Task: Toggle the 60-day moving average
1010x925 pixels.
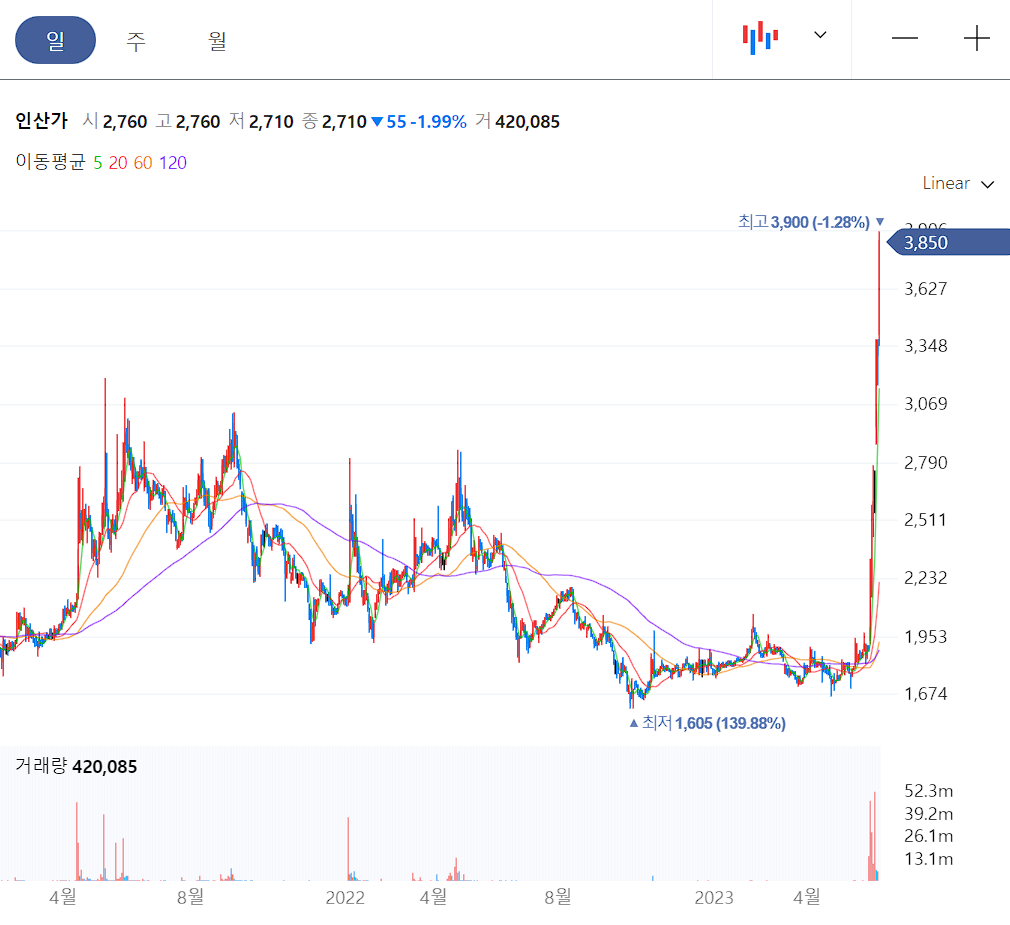Action: [143, 163]
